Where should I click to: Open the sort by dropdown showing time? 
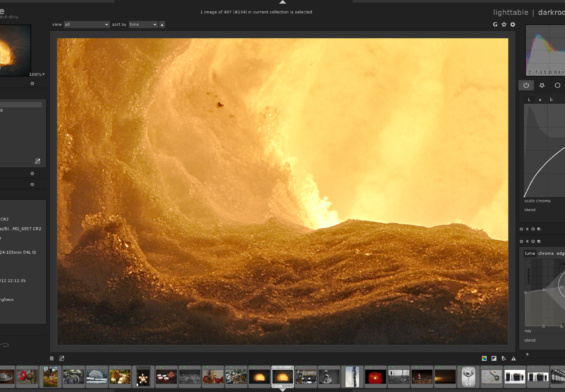[143, 24]
